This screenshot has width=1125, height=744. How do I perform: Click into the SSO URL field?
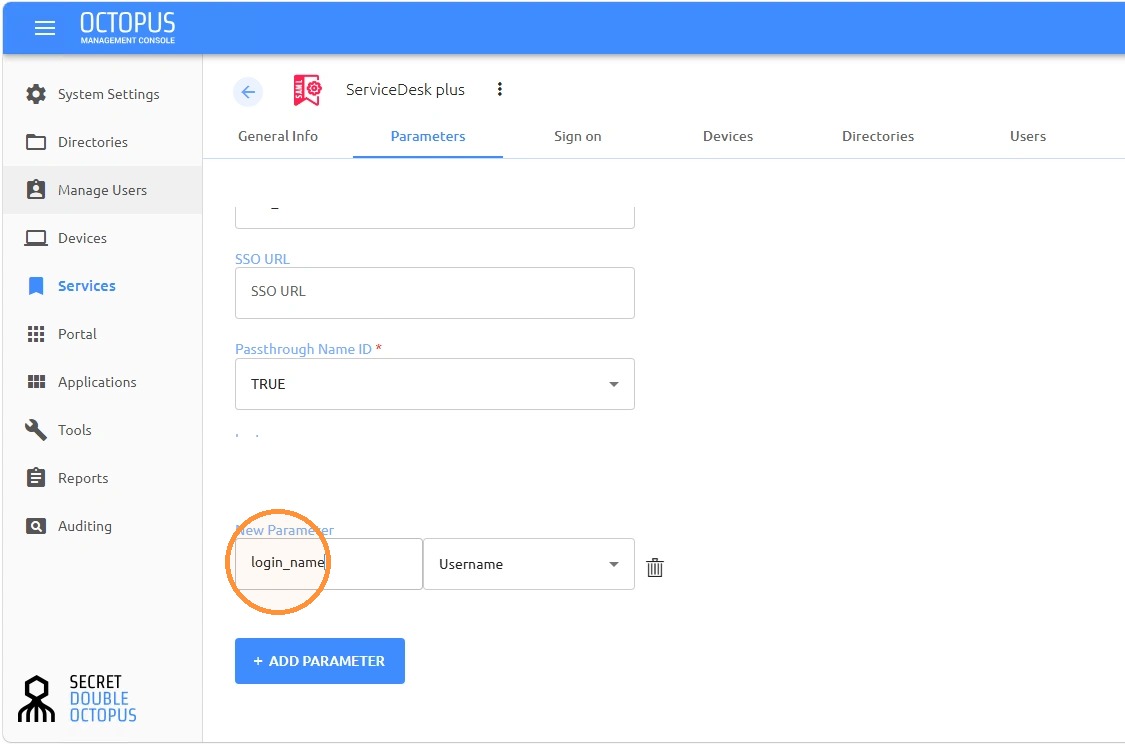pyautogui.click(x=435, y=293)
